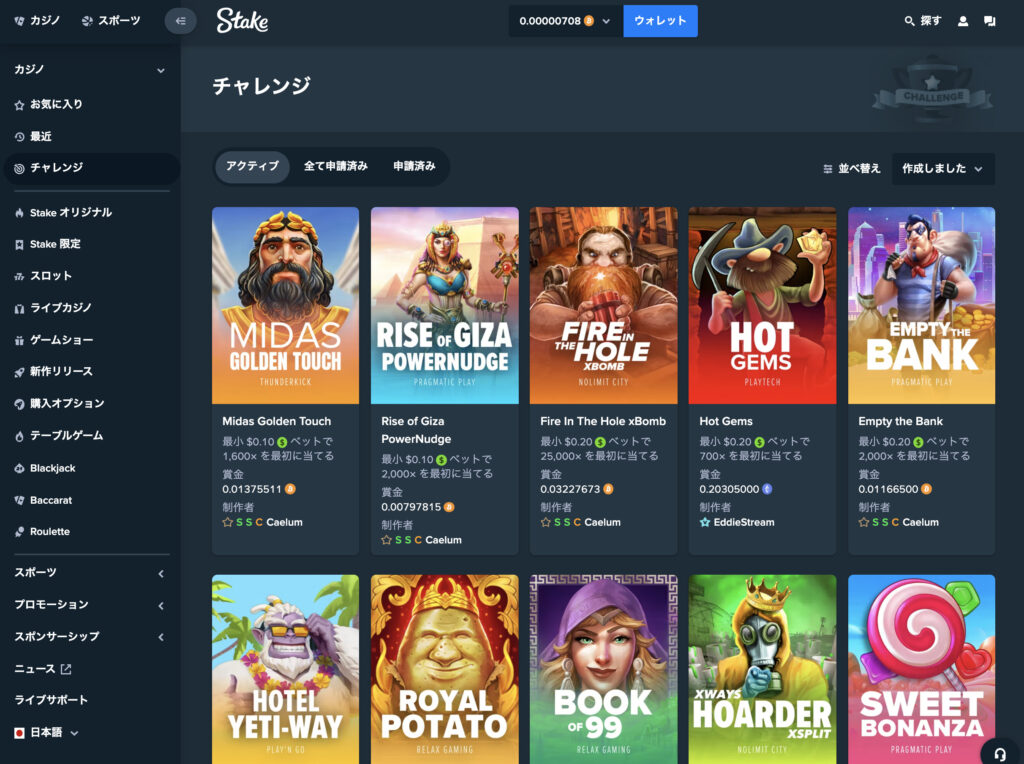The image size is (1024, 764).
Task: Click the clock icon next to 最近
Action: click(20, 136)
